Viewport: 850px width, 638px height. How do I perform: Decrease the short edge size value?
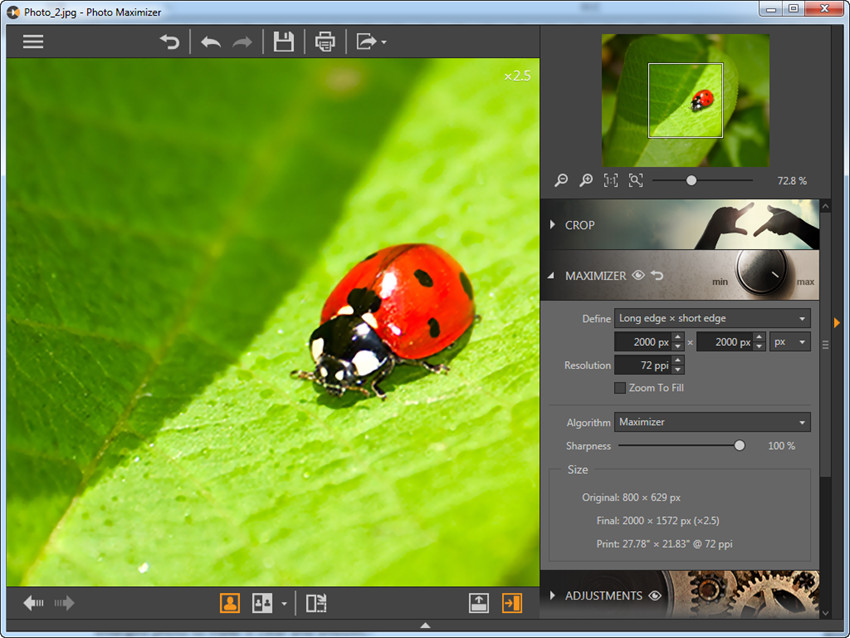(759, 346)
